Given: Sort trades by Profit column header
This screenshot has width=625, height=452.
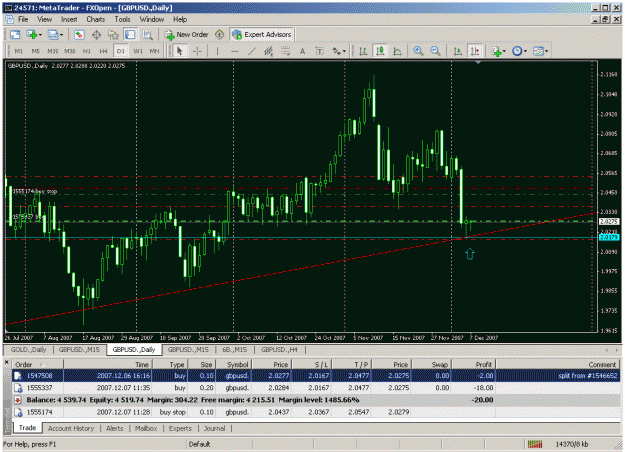Looking at the screenshot, I should (x=474, y=364).
